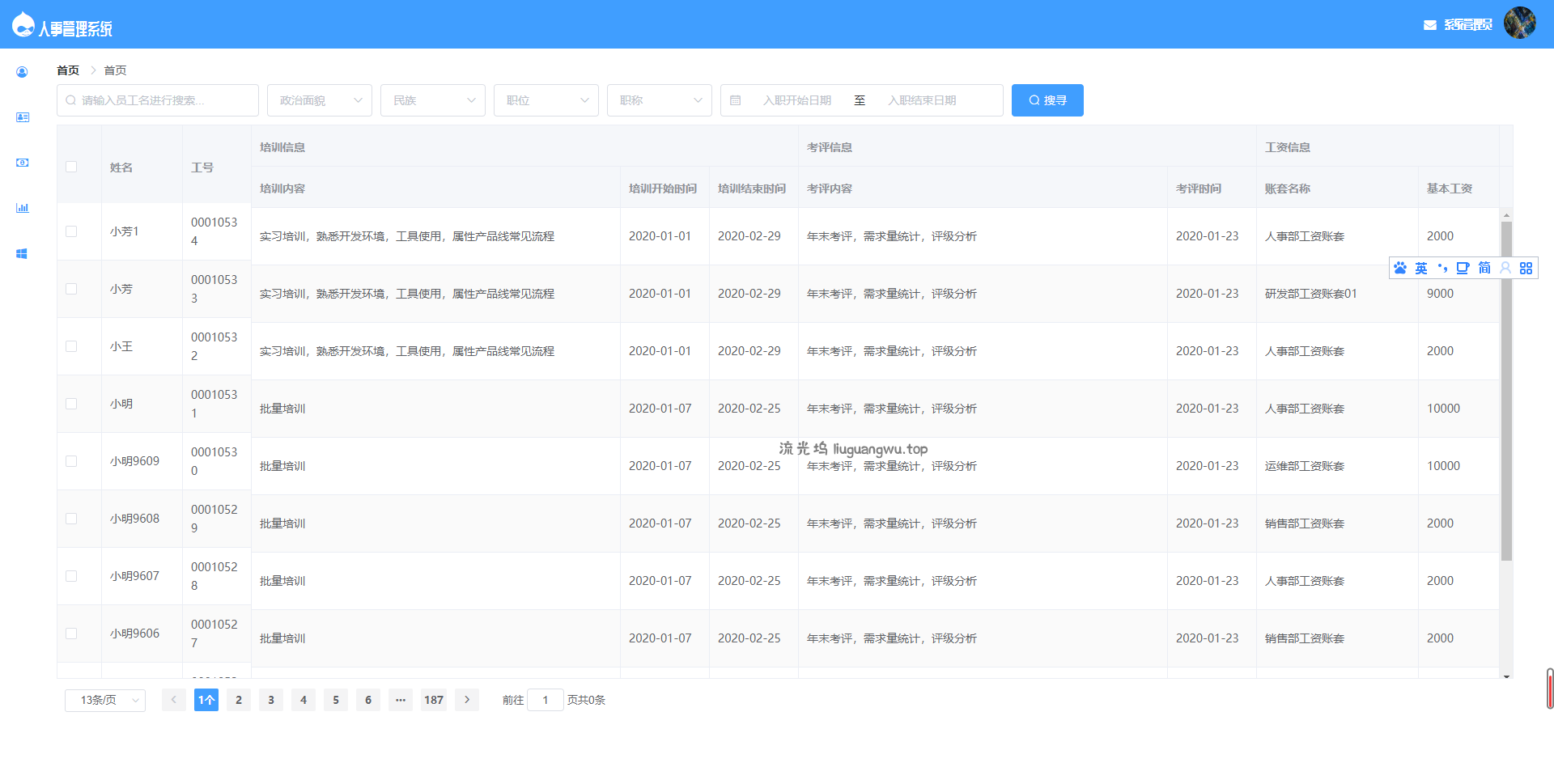Click the Windows logo sidebar icon

pos(22,253)
